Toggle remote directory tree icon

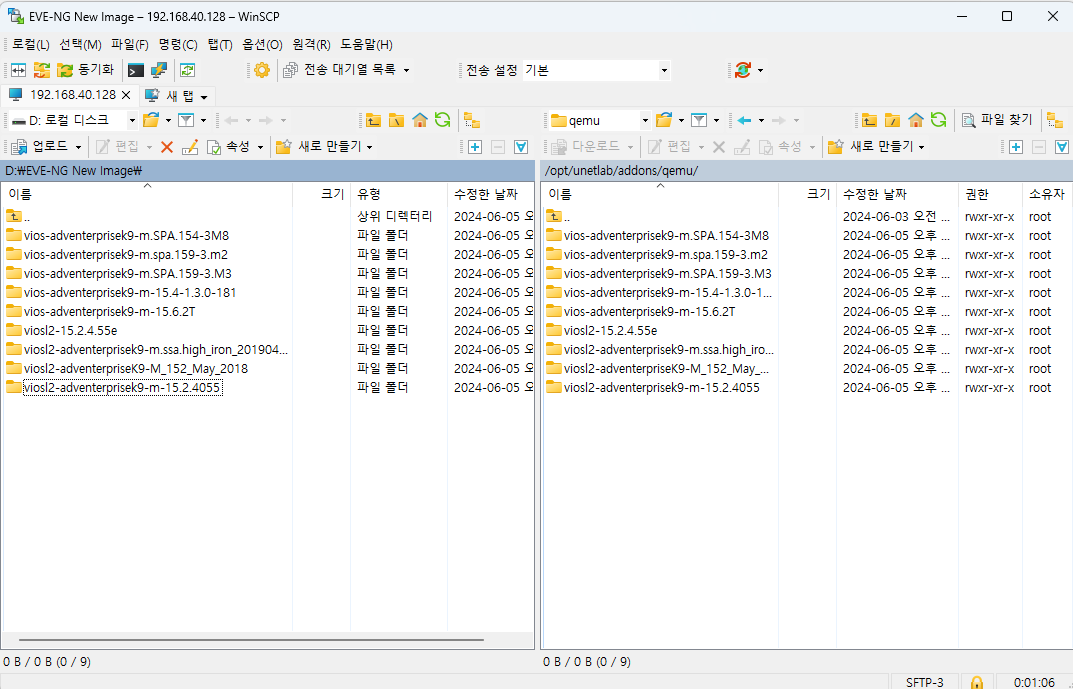click(x=1055, y=120)
